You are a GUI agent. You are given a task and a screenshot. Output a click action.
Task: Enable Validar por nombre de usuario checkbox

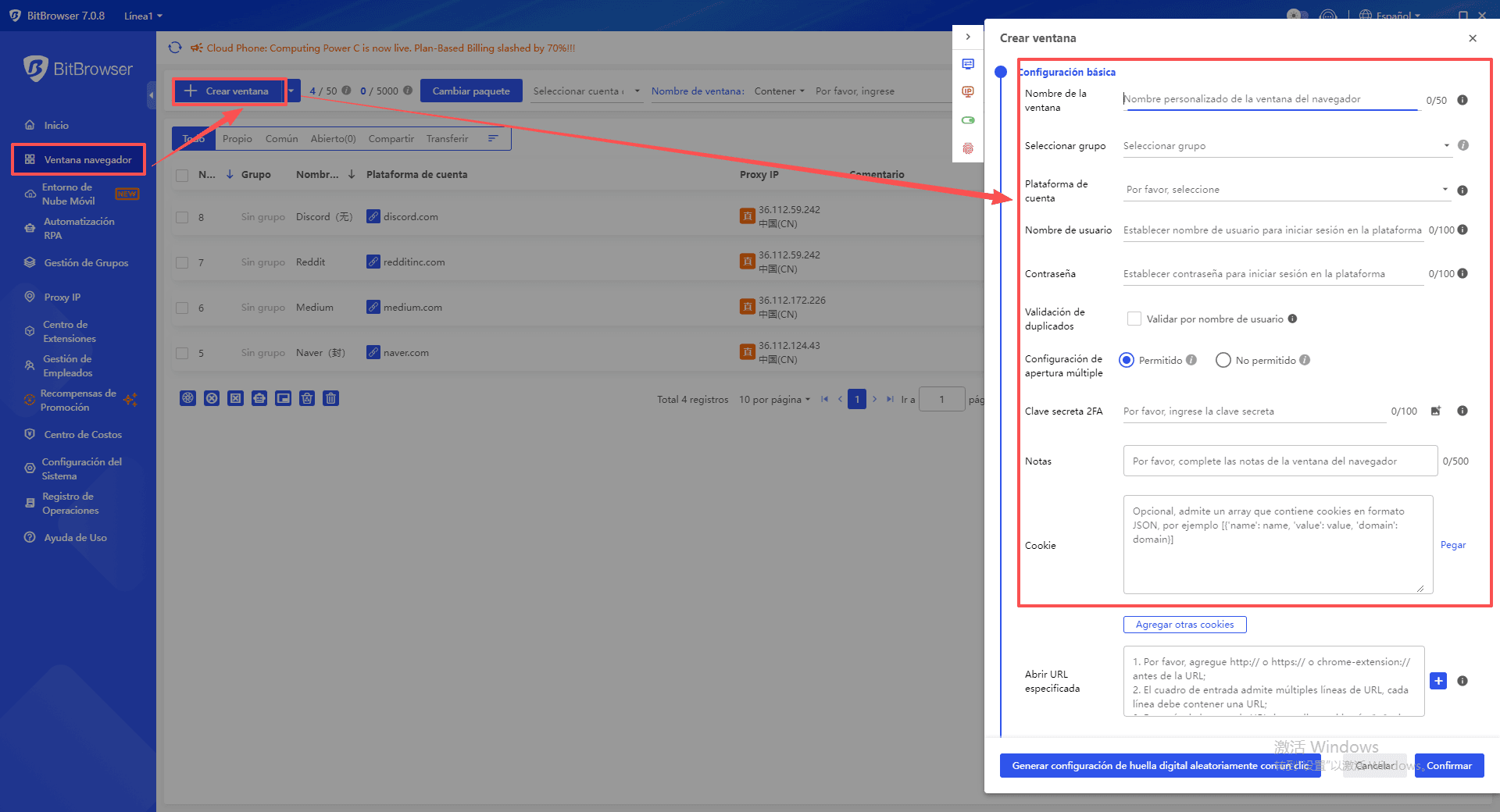pos(1134,319)
